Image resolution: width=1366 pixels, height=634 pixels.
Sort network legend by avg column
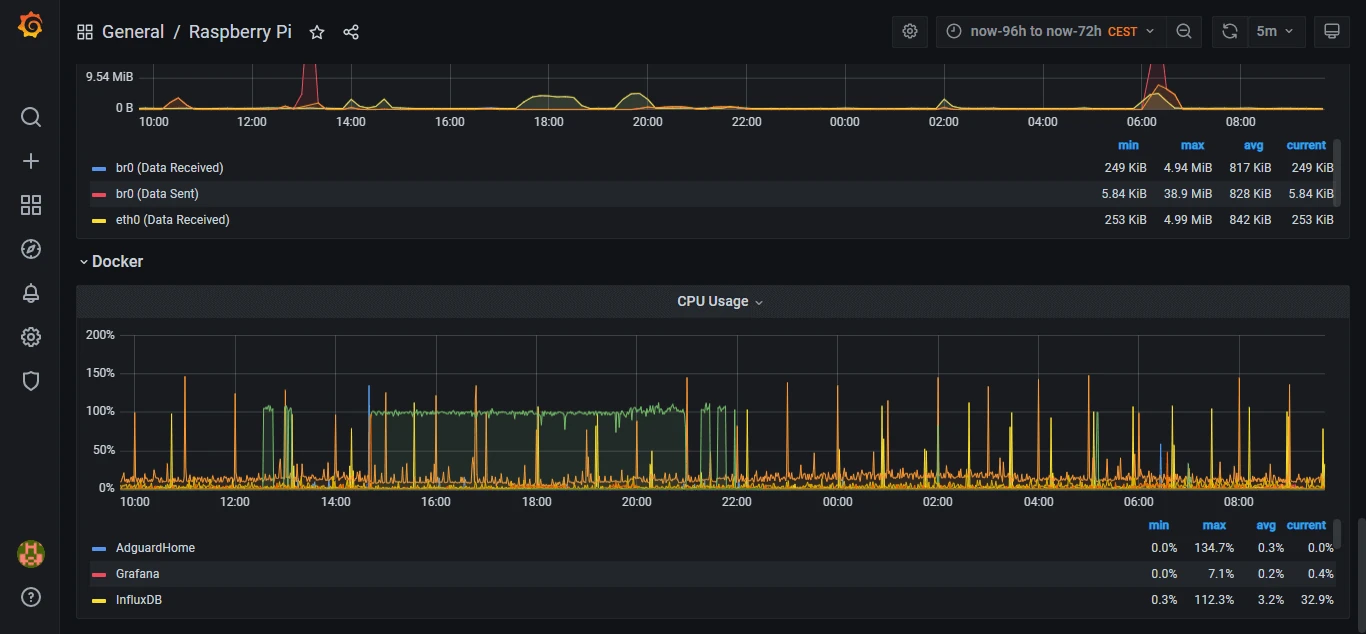(x=1253, y=145)
